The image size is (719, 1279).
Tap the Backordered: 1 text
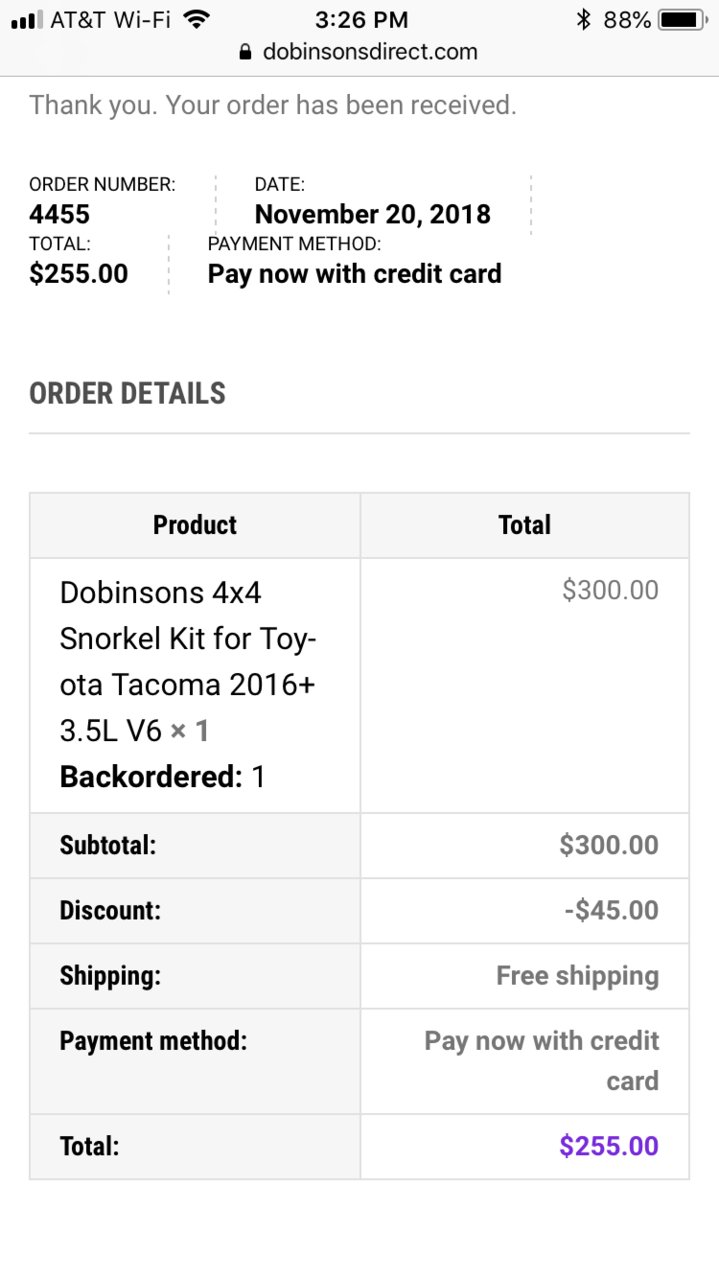[162, 777]
